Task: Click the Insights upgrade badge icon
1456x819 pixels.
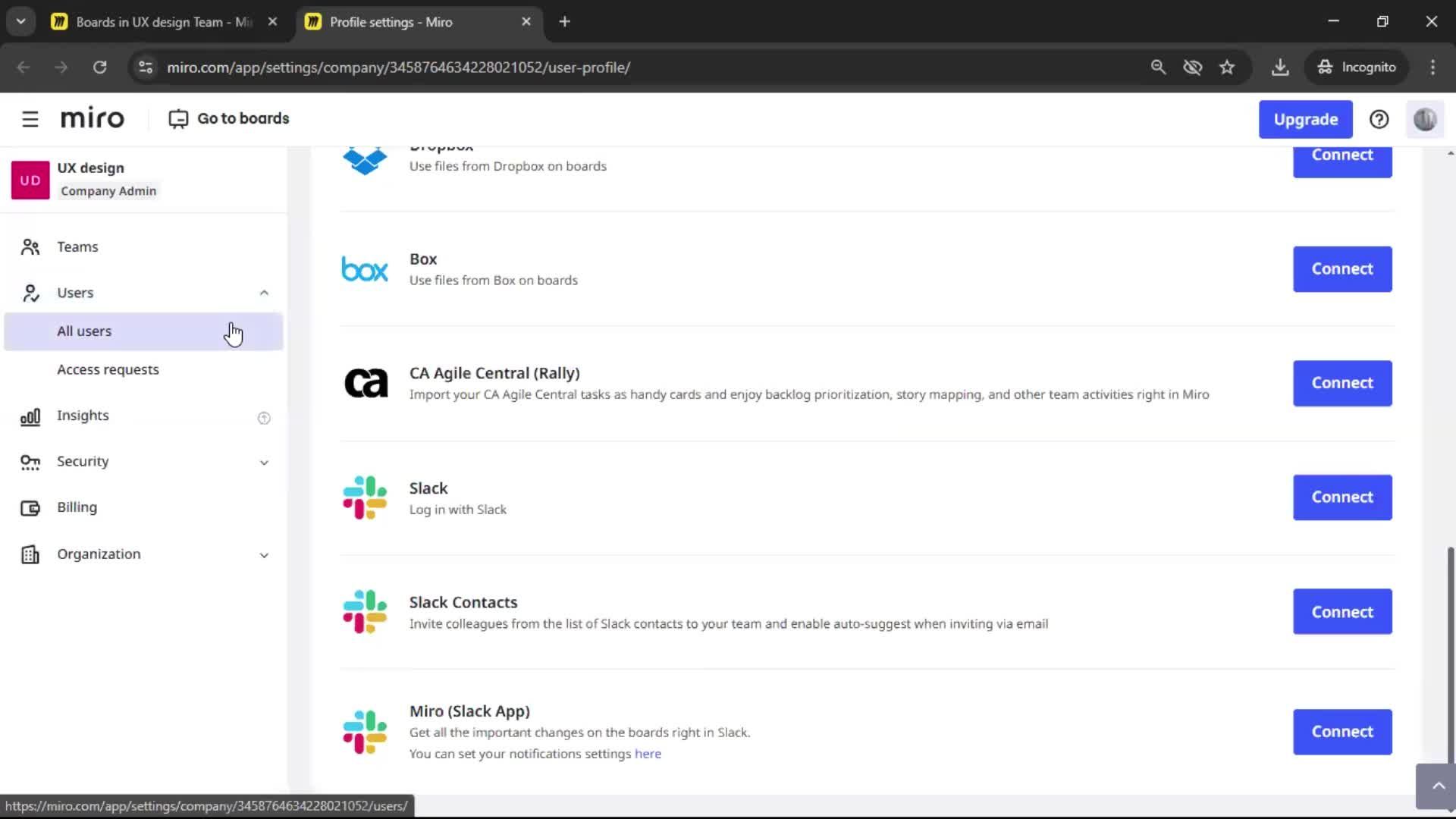Action: 264,418
